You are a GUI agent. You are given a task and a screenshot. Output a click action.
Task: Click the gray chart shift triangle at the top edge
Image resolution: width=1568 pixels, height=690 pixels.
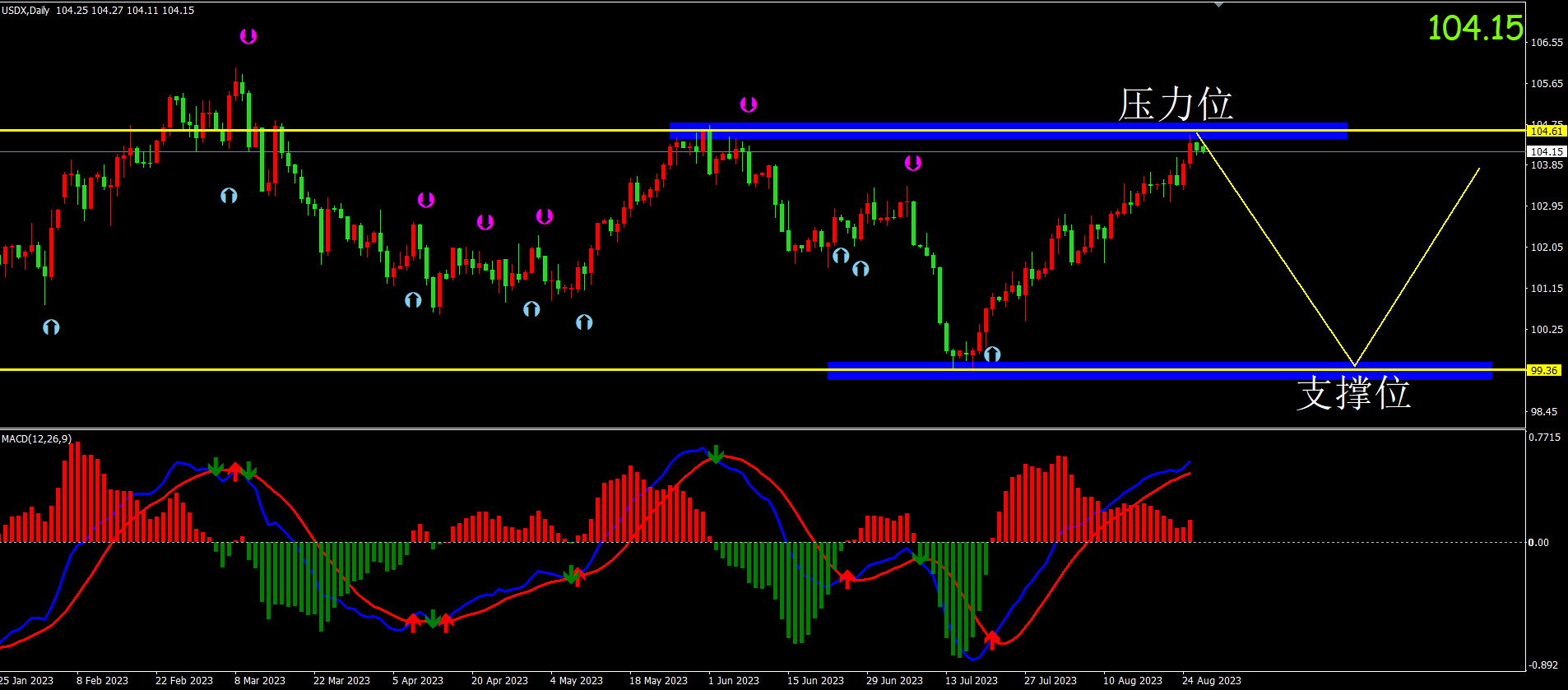(x=1218, y=5)
